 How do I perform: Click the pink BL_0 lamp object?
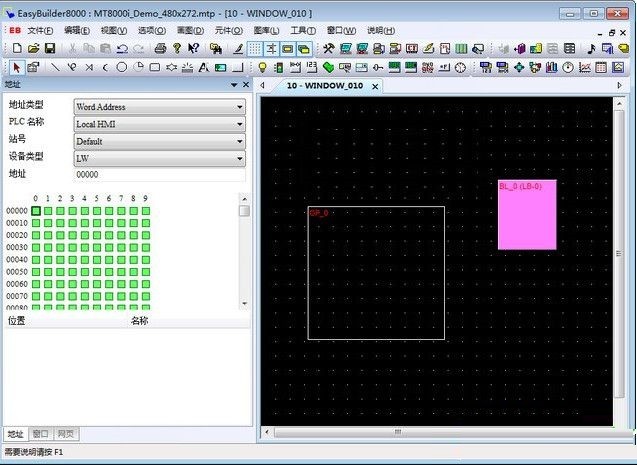[x=527, y=218]
